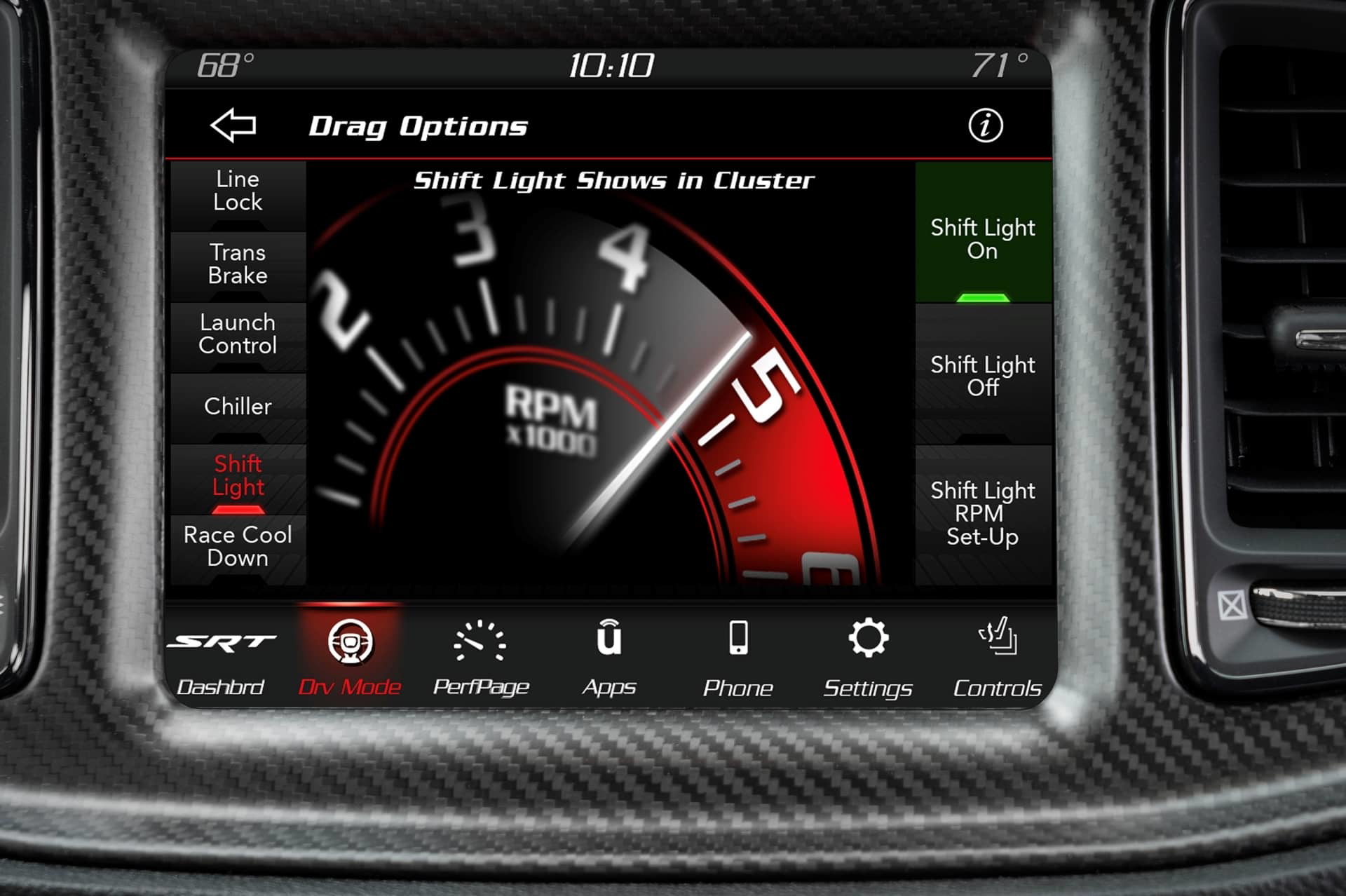The height and width of the screenshot is (896, 1346).
Task: Open the Trans Brake option
Action: [x=238, y=264]
